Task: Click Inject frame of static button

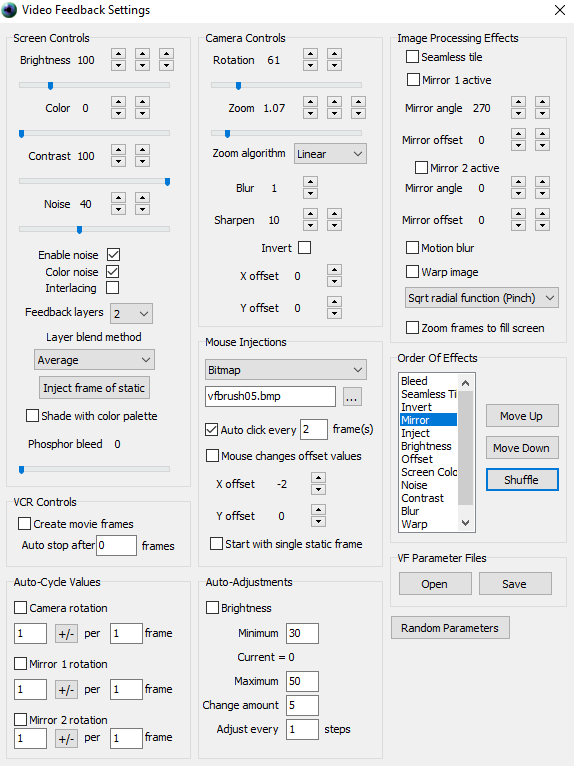Action: point(94,388)
